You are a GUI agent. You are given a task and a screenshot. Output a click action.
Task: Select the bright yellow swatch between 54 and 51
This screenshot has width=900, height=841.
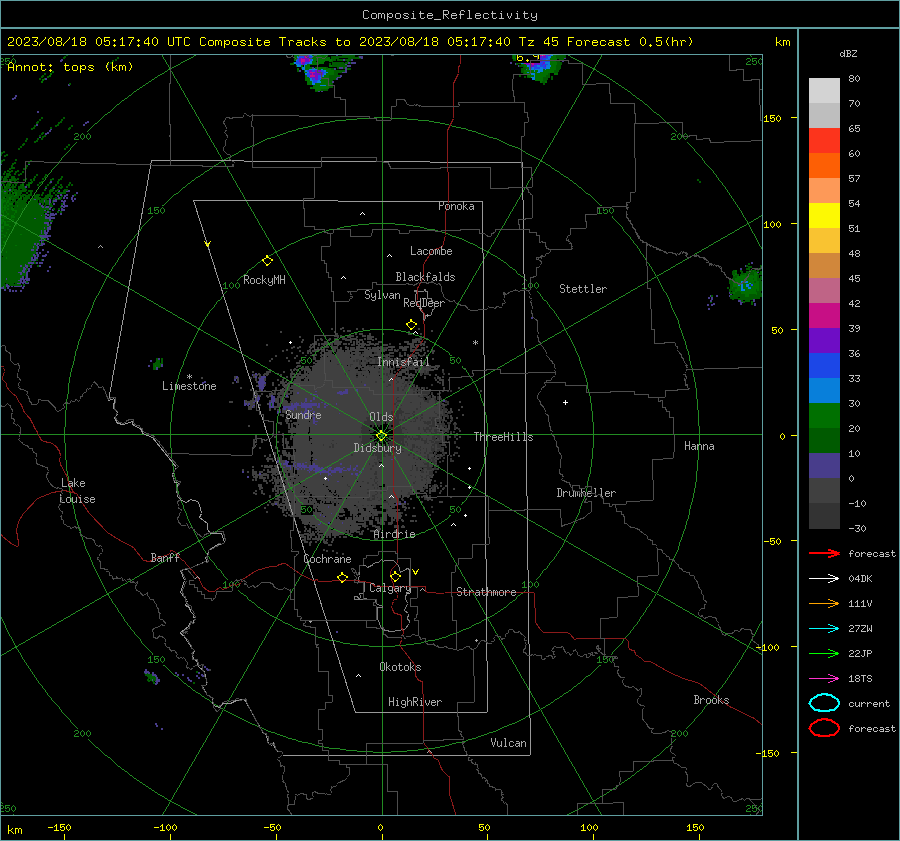point(824,215)
